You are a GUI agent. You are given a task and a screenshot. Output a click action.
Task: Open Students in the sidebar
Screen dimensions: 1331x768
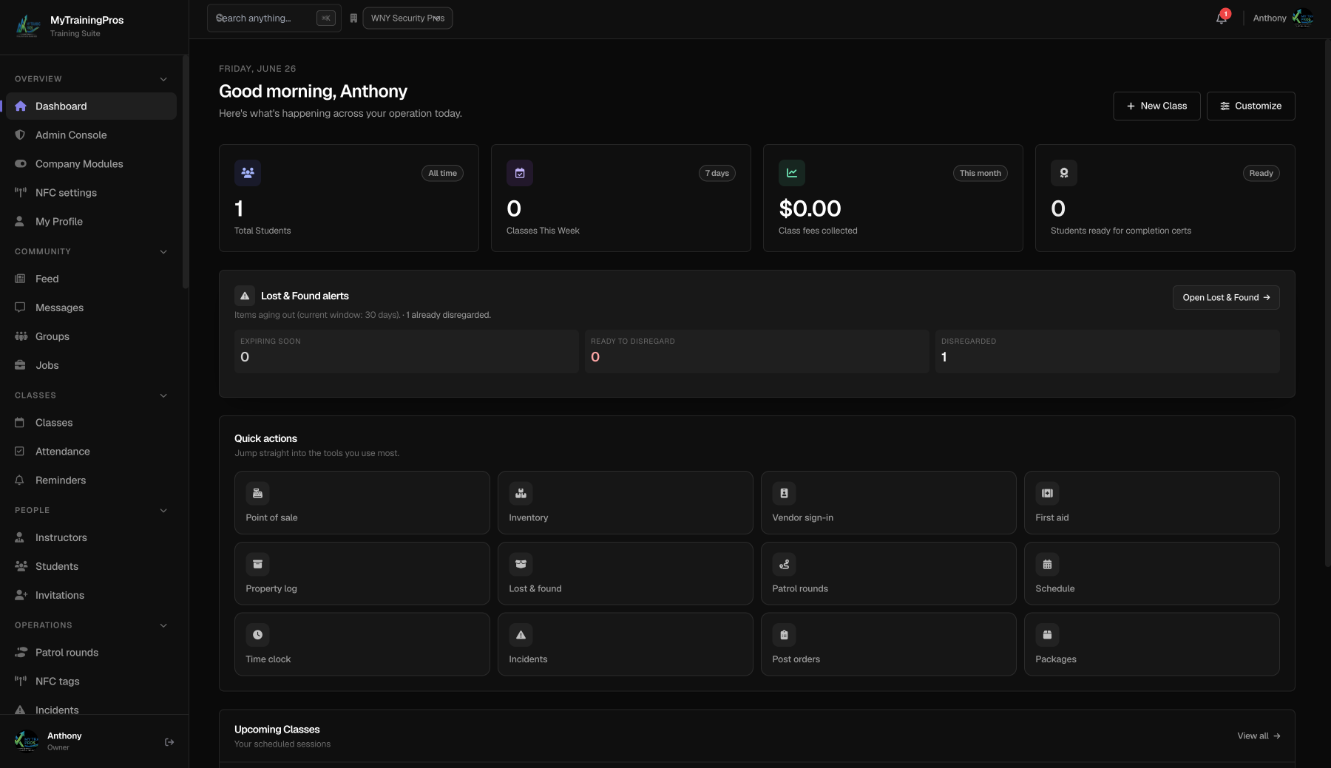(91, 567)
